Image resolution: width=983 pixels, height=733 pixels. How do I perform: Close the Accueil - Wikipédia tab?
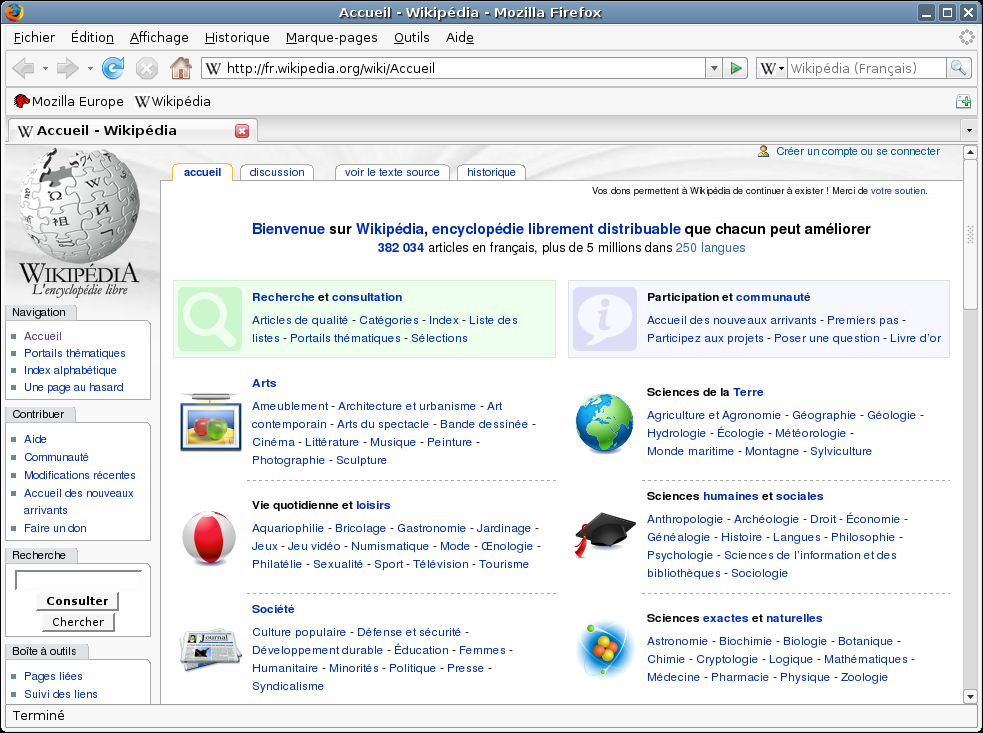pyautogui.click(x=242, y=130)
